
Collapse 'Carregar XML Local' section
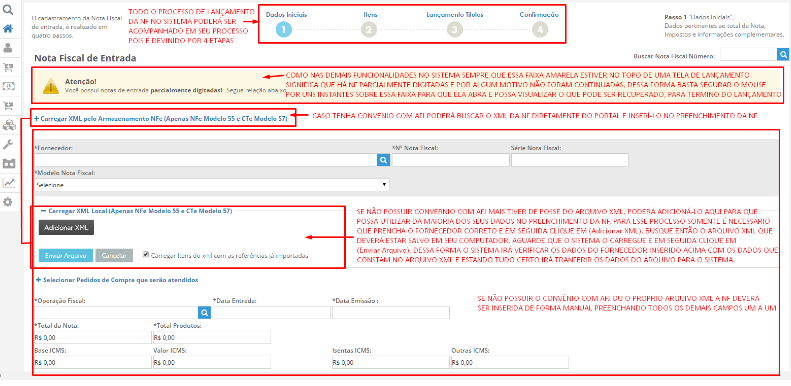click(136, 211)
